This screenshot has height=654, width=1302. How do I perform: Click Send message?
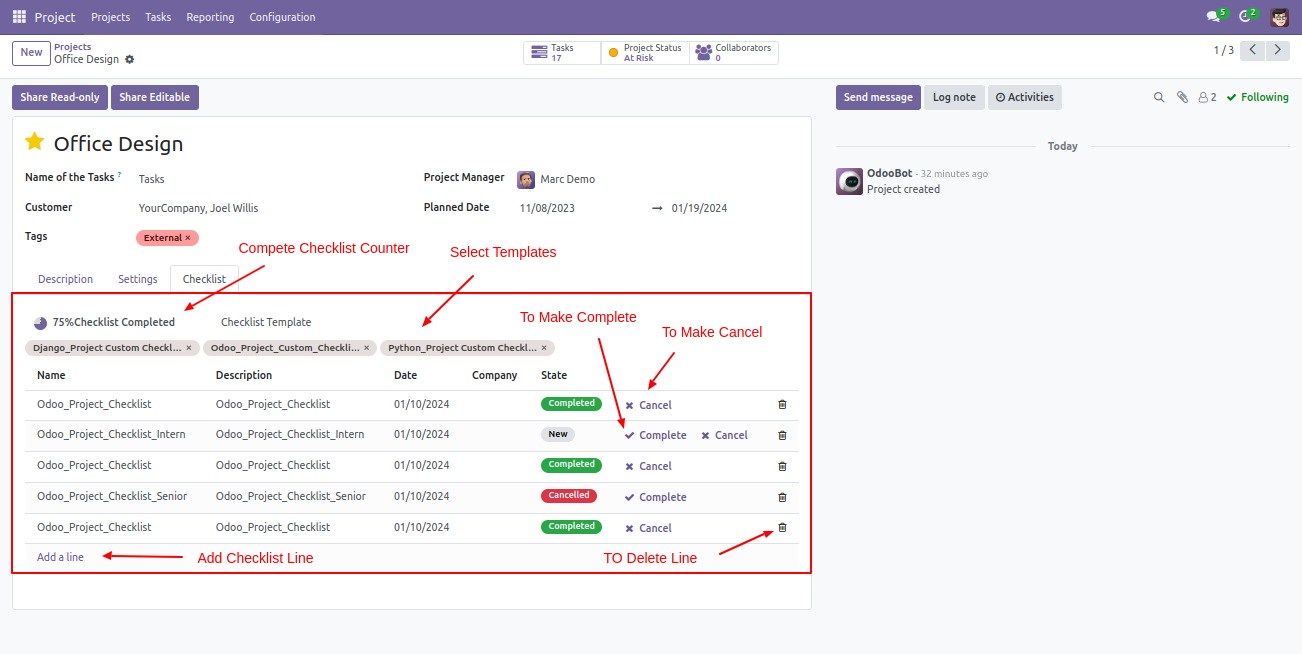pyautogui.click(x=878, y=97)
